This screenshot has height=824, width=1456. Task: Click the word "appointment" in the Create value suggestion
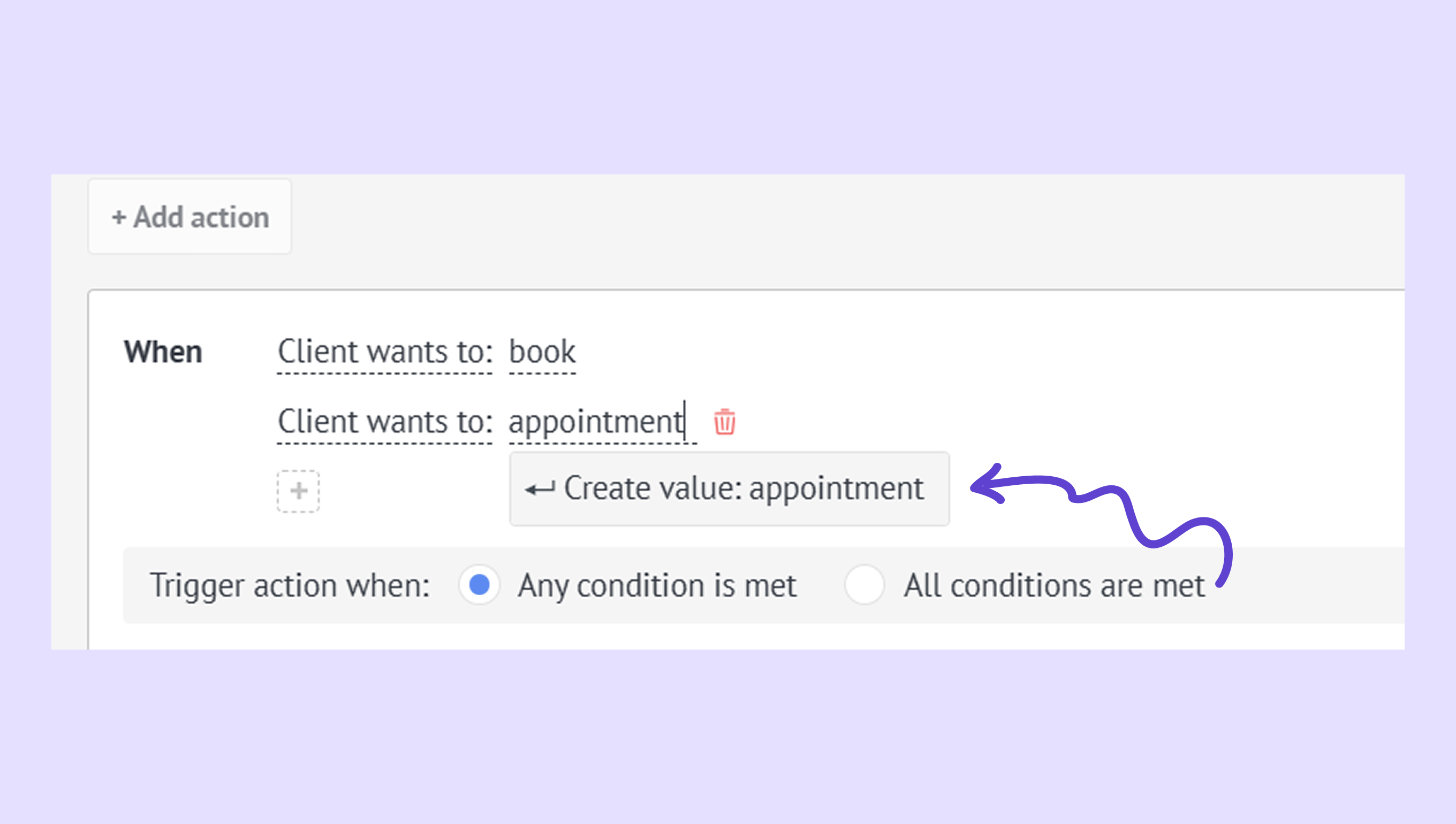[x=836, y=489]
